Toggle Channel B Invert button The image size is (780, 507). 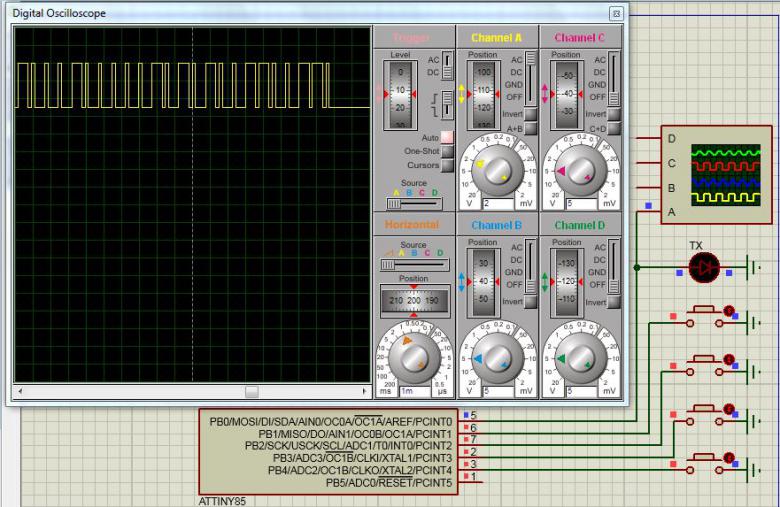(x=530, y=302)
